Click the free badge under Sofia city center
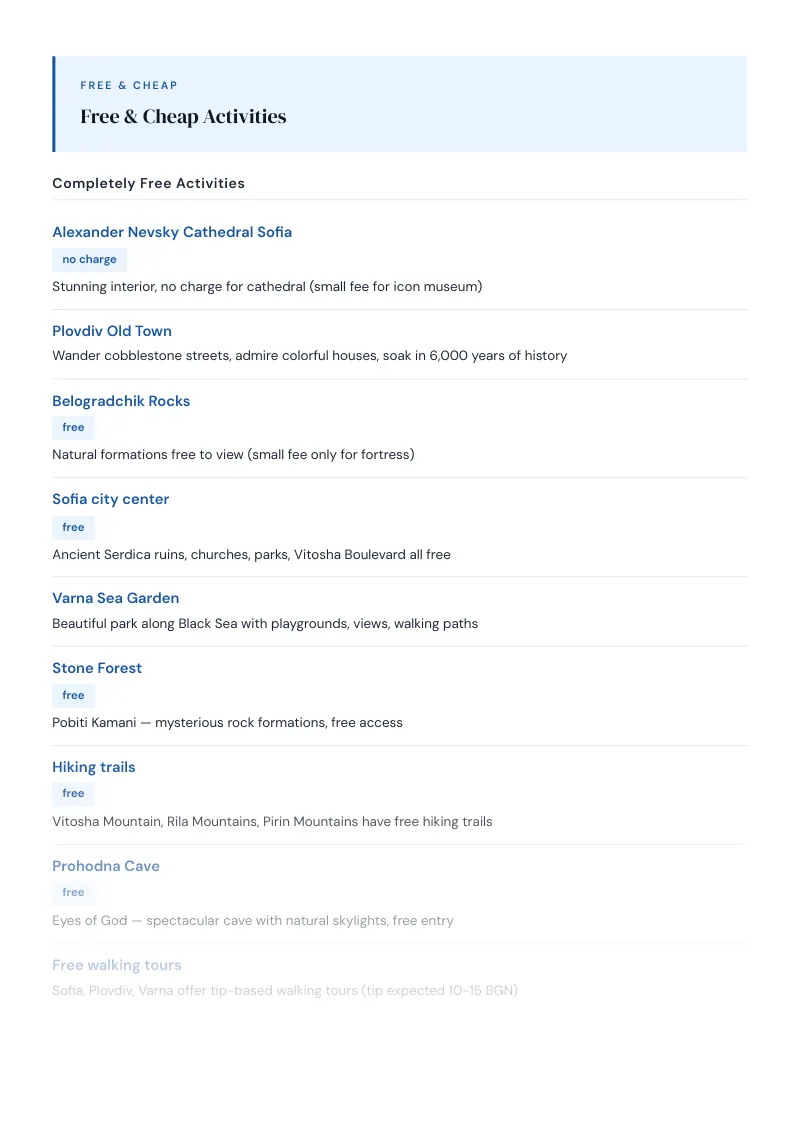 coord(73,528)
